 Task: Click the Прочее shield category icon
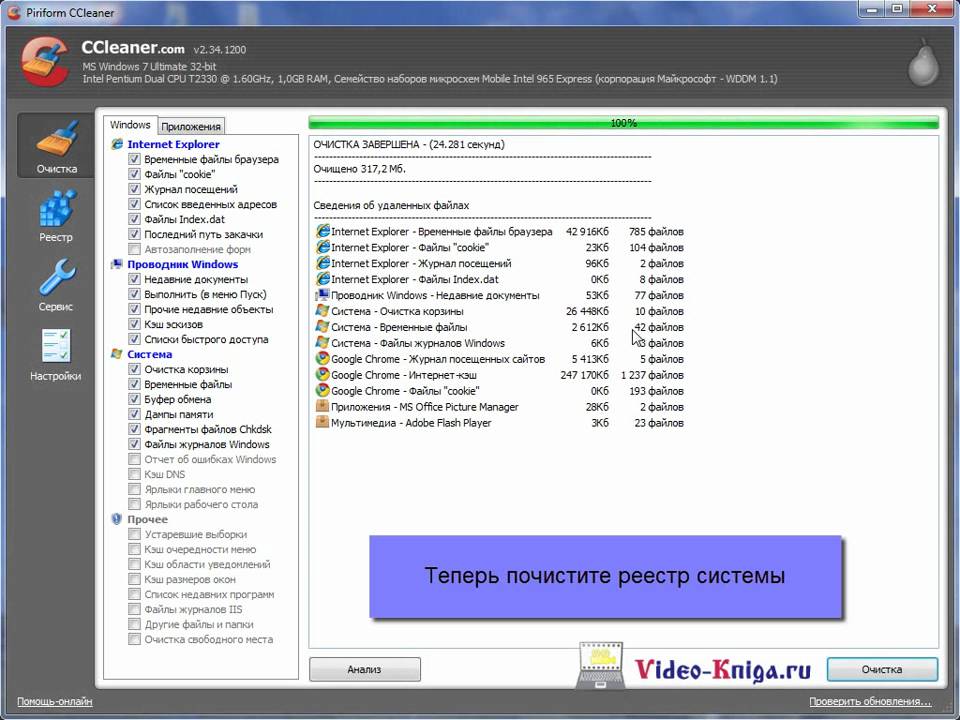coord(117,519)
